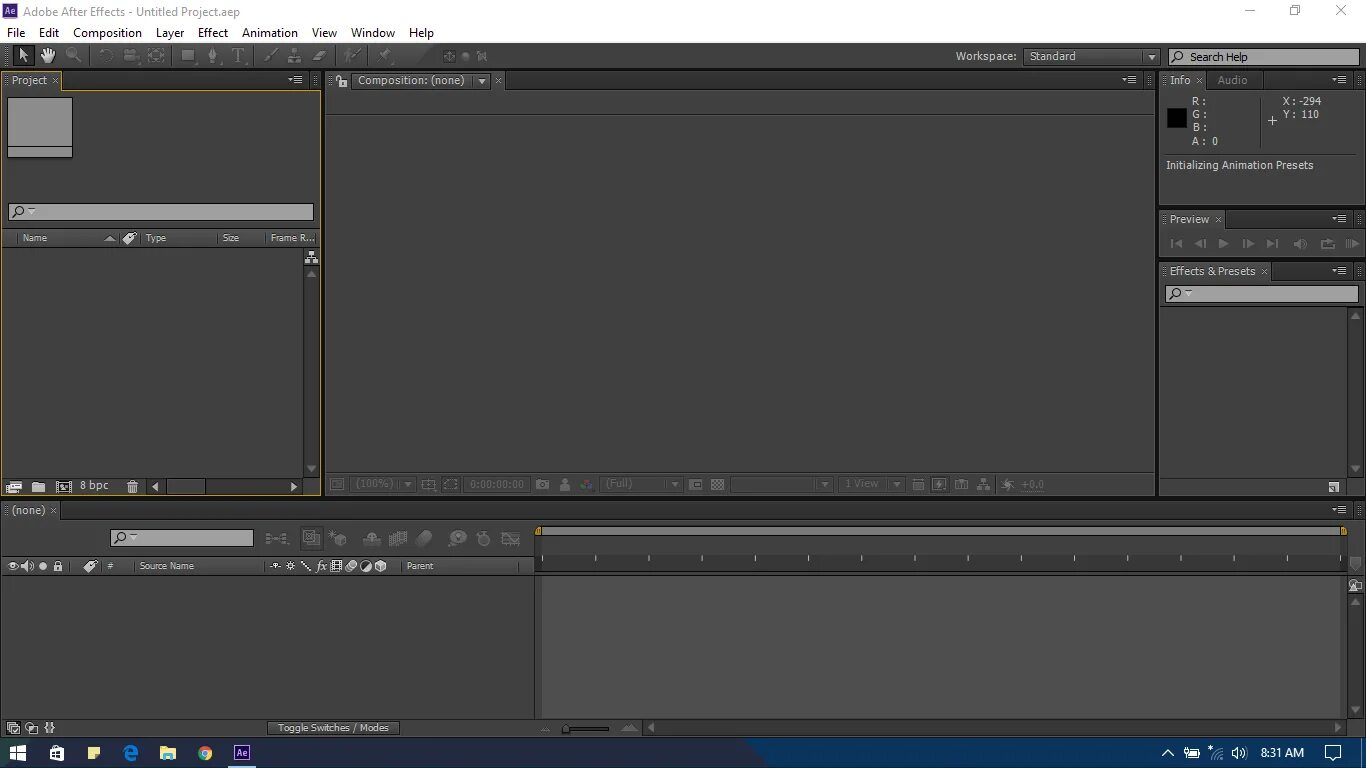
Task: Open Composition Mini-Flowchart in timeline
Action: coord(277,538)
